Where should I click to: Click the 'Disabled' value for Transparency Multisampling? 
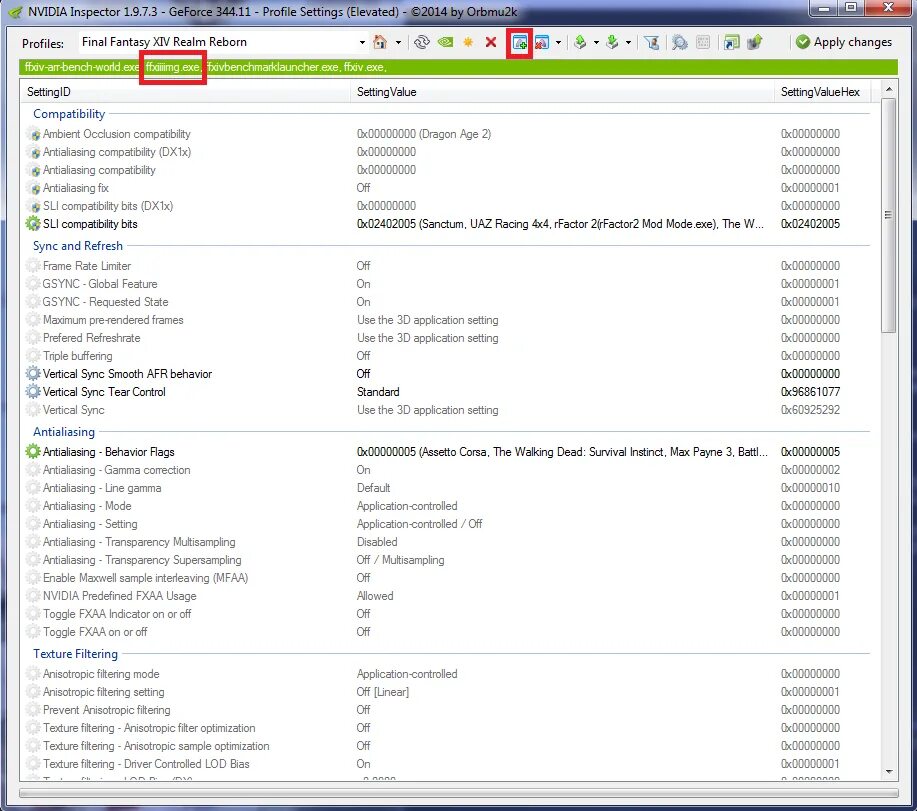point(377,542)
